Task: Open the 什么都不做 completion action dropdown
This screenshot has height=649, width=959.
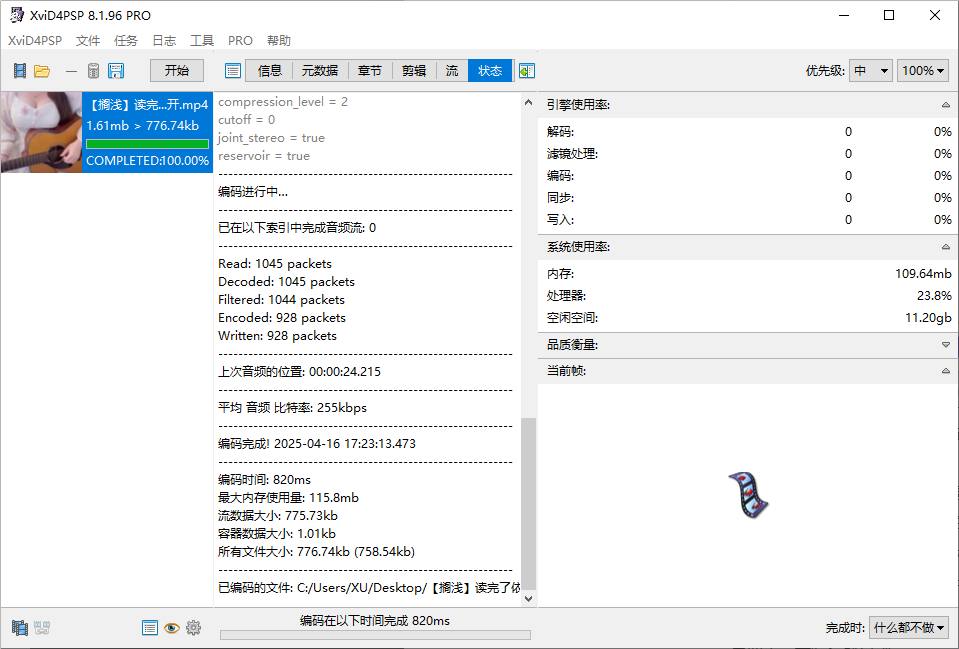Action: point(908,627)
